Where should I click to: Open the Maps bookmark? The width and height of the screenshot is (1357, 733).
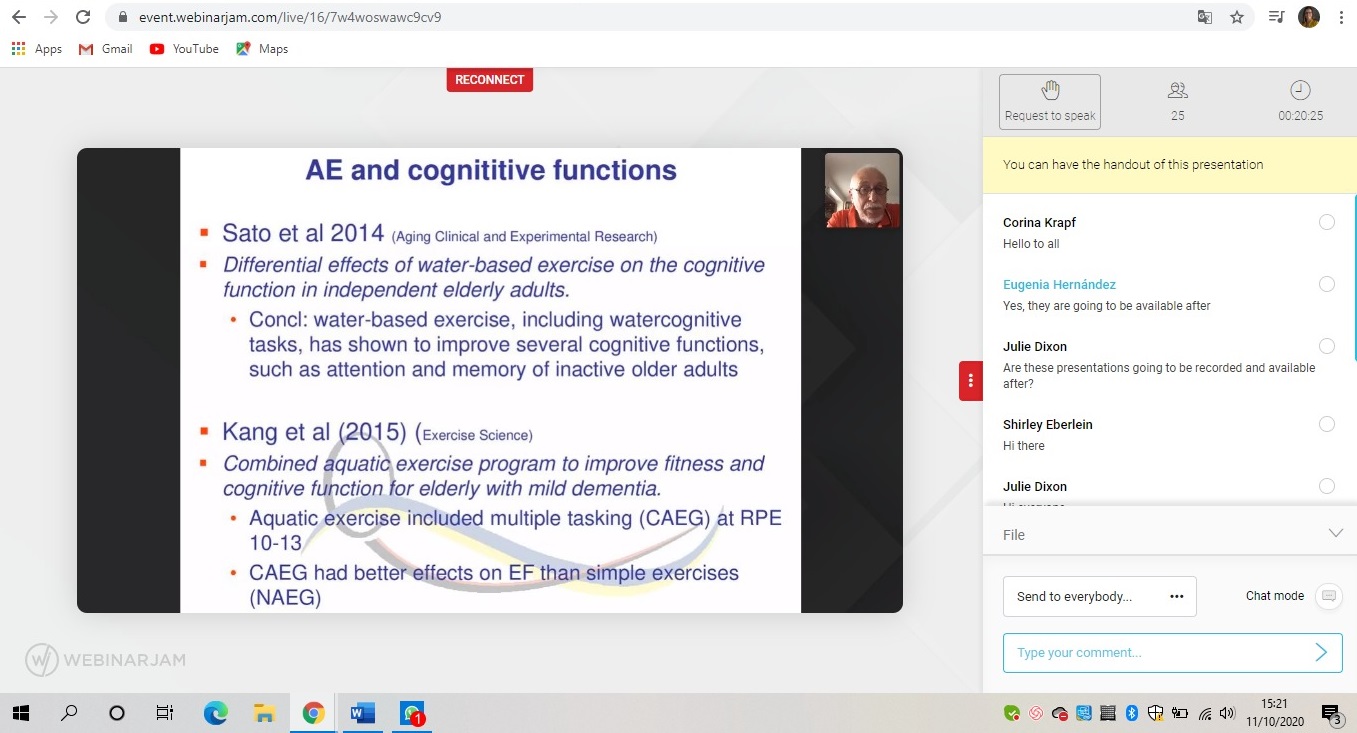(x=262, y=49)
